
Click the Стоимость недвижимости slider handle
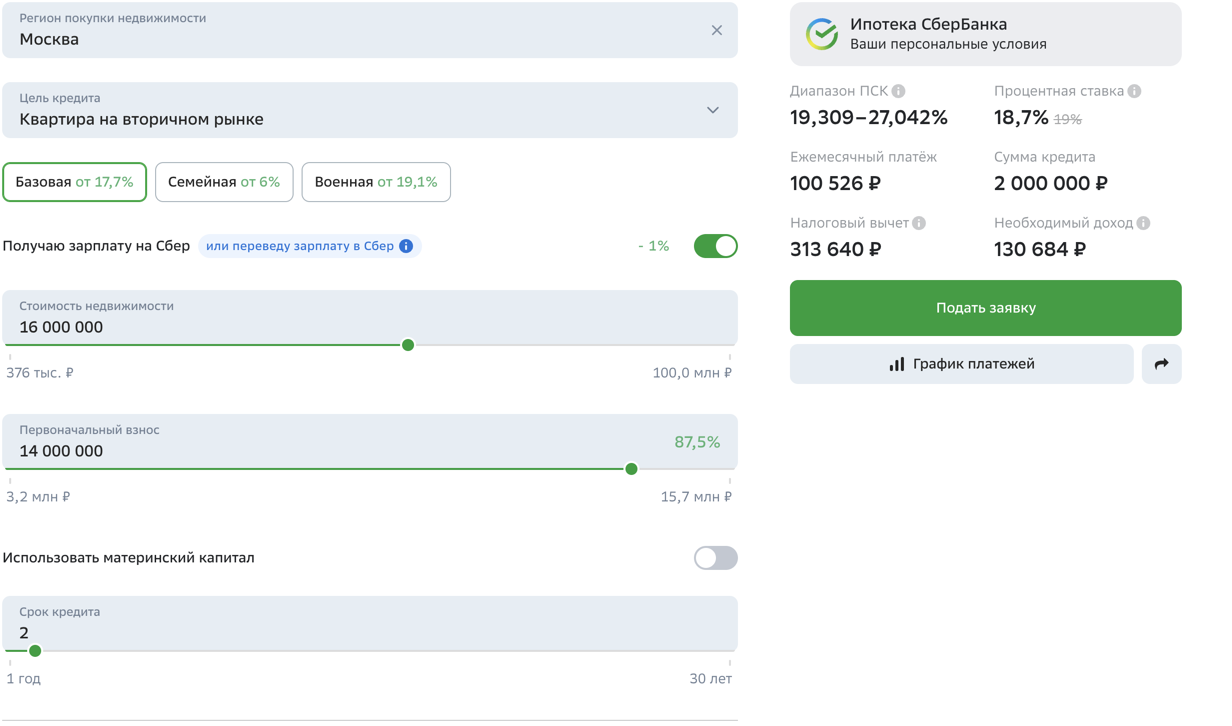408,345
